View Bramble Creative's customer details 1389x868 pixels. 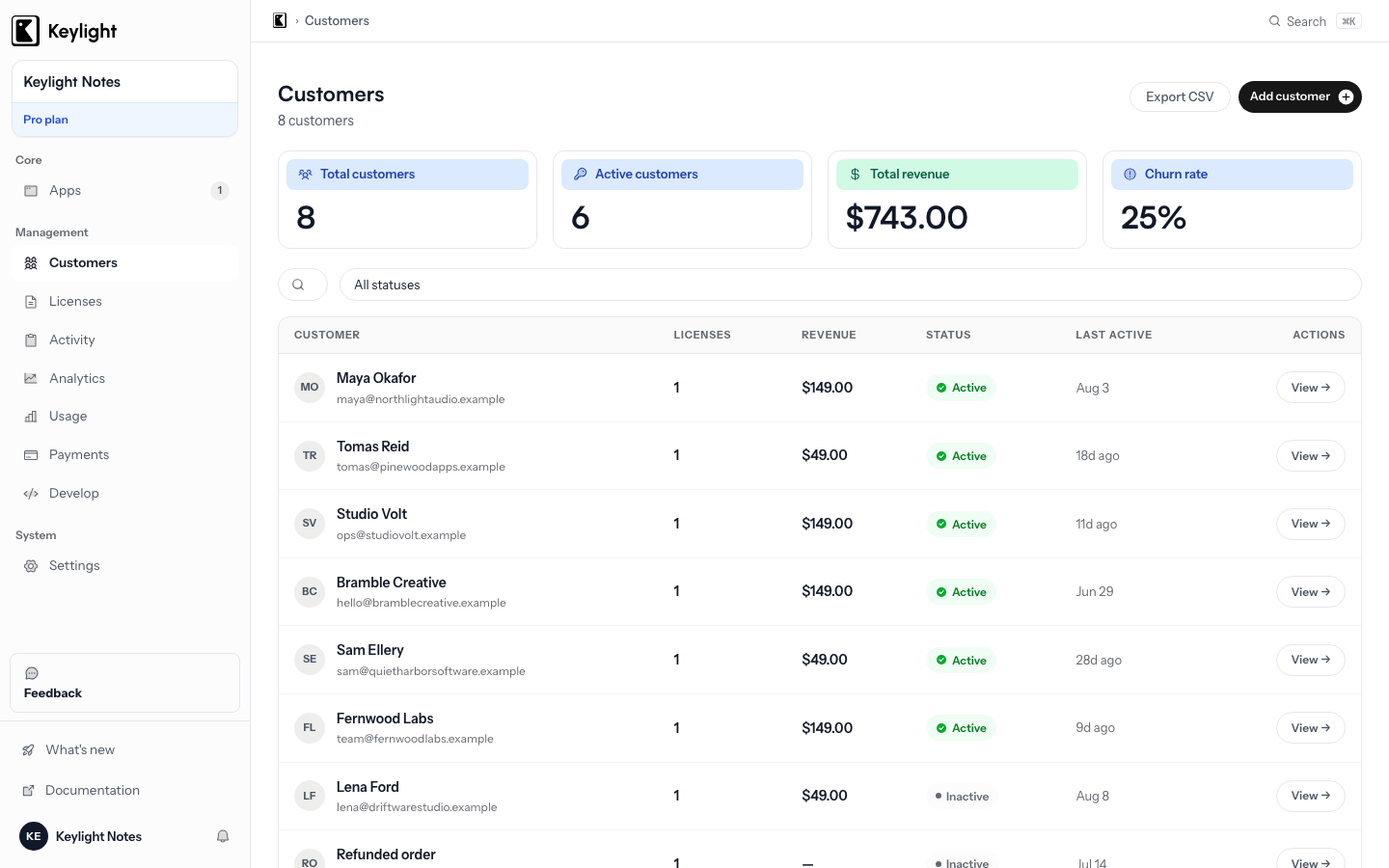pos(1310,592)
